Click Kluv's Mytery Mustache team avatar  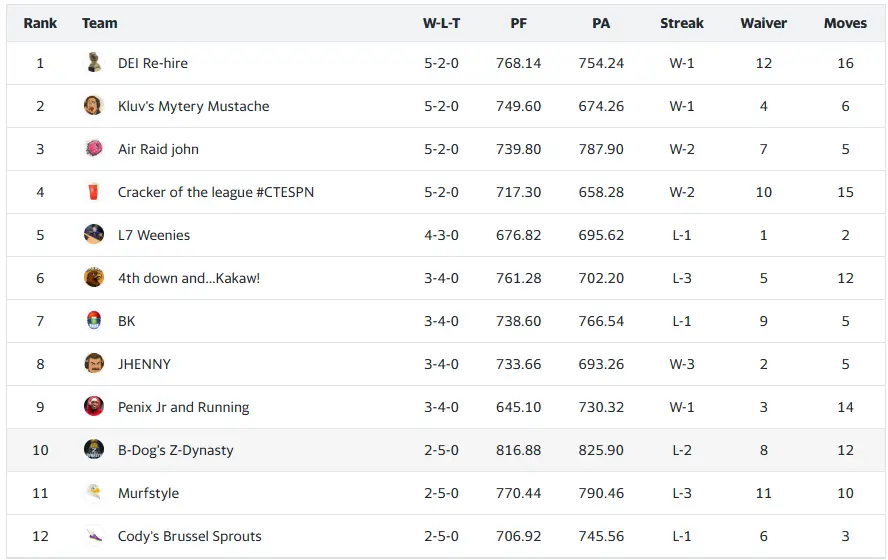coord(94,106)
